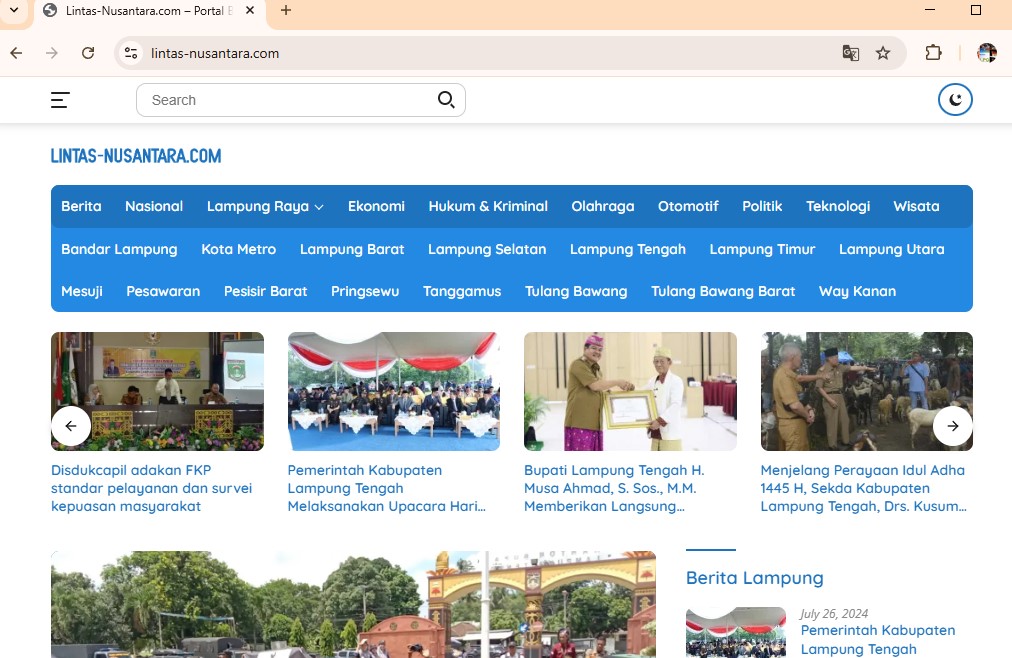Click the browser back arrow
This screenshot has width=1012, height=658.
(x=16, y=53)
